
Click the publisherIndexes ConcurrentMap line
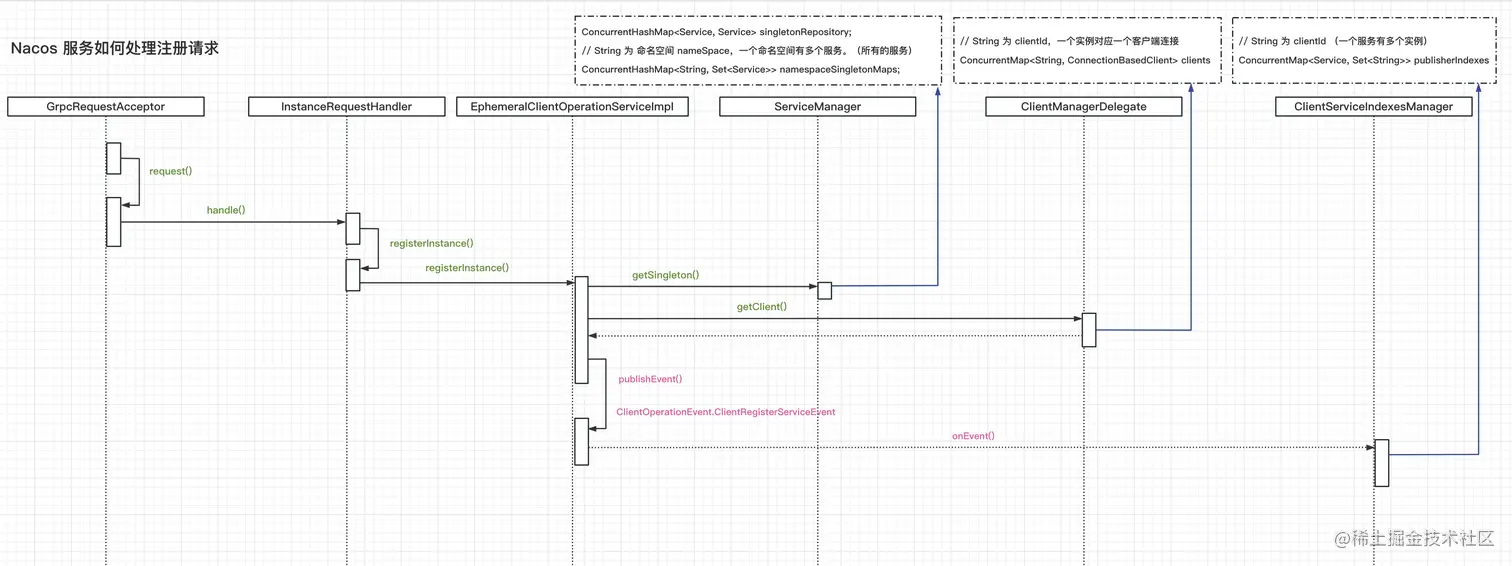coord(1363,60)
